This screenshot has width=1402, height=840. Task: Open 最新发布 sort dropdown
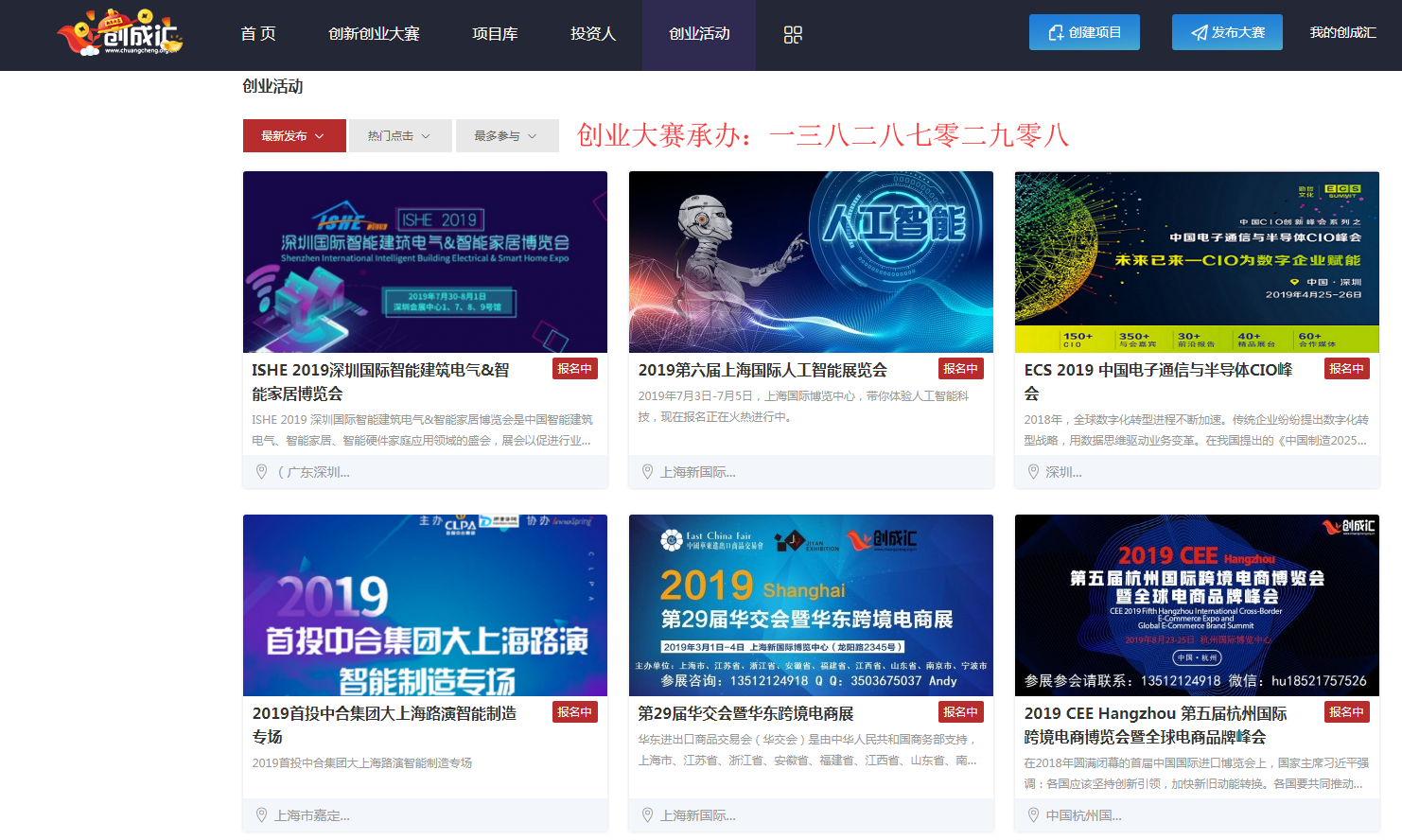click(294, 135)
